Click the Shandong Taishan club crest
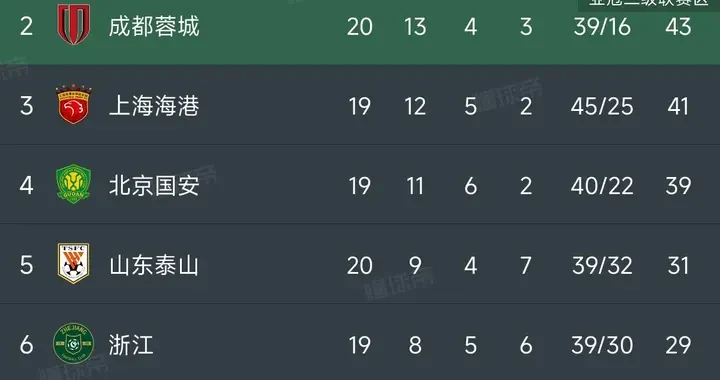Image resolution: width=720 pixels, height=380 pixels. [x=73, y=263]
